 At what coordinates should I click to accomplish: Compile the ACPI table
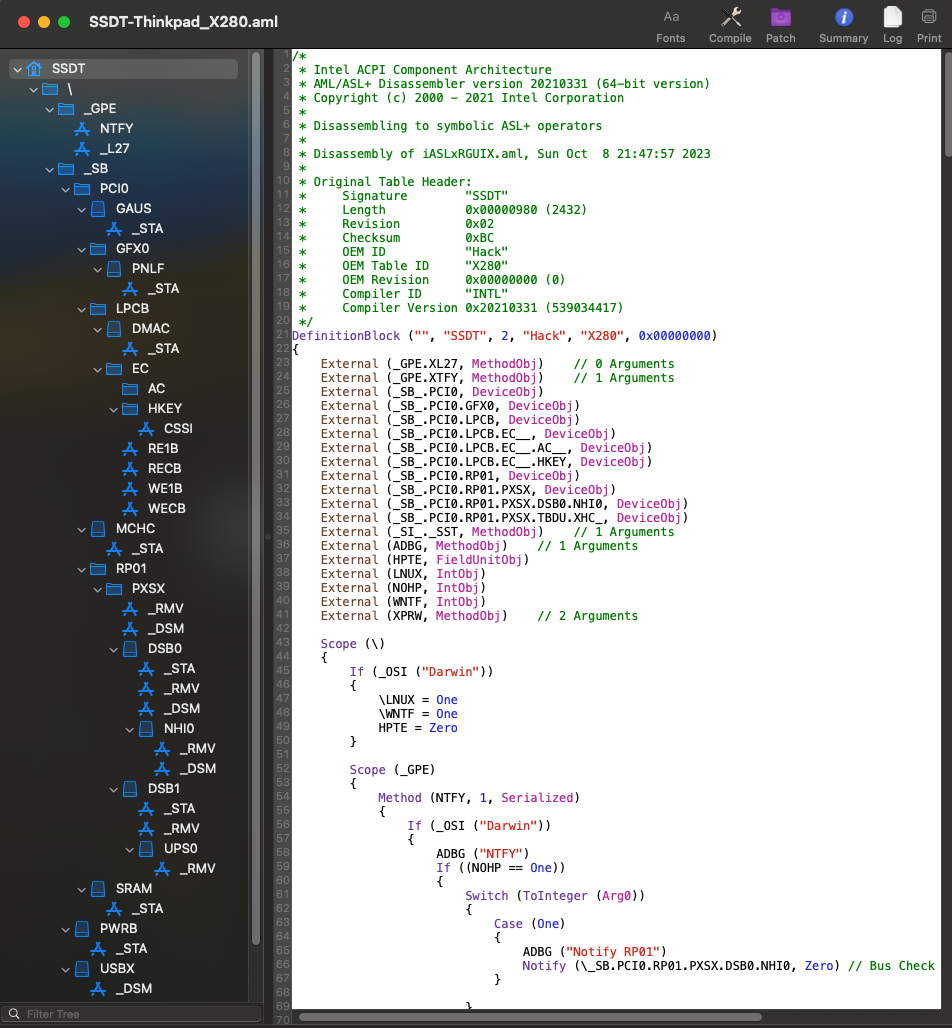tap(730, 25)
